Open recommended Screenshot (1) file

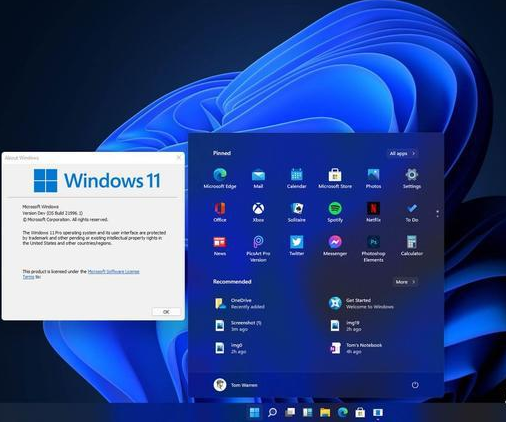click(238, 326)
